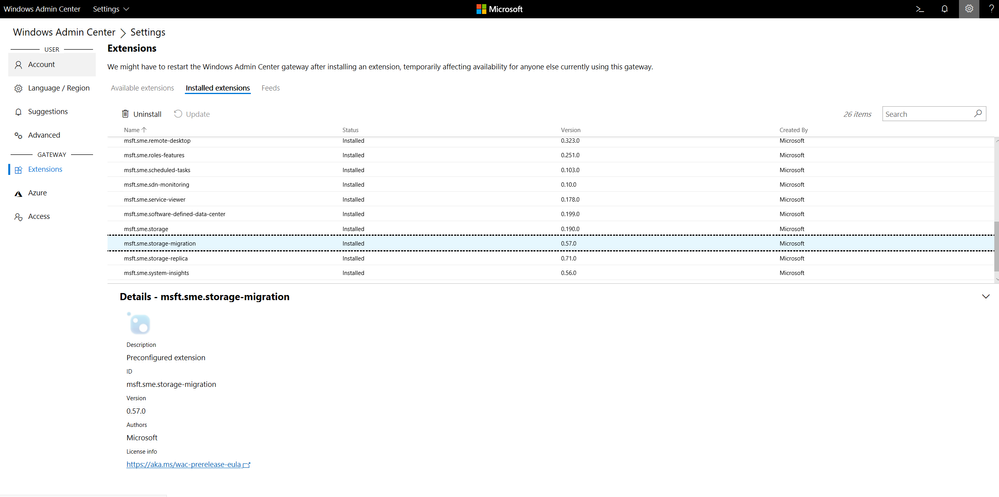999x497 pixels.
Task: Click the Microsoft logo in header
Action: point(500,9)
